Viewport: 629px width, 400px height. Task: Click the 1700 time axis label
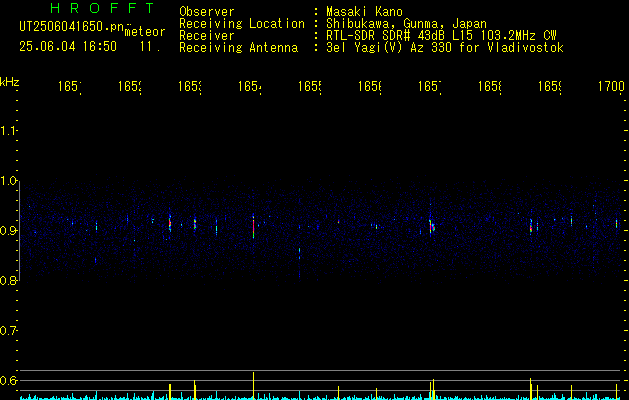click(x=611, y=86)
